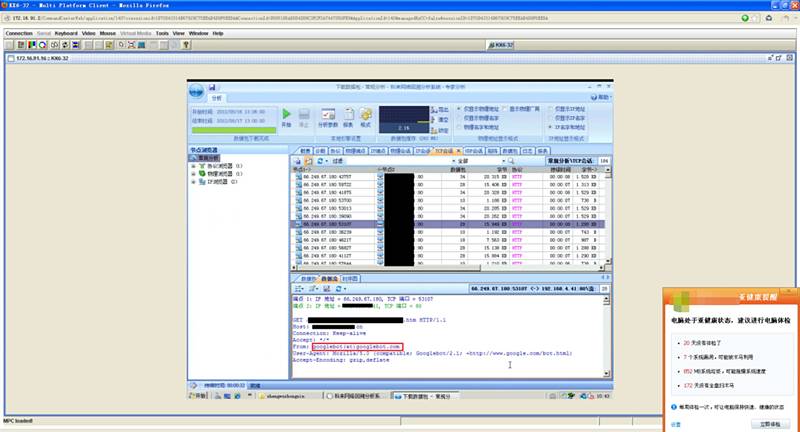This screenshot has height=432, width=800.
Task: Switch to the 数据包 tab in upper tab row
Action: click(510, 151)
